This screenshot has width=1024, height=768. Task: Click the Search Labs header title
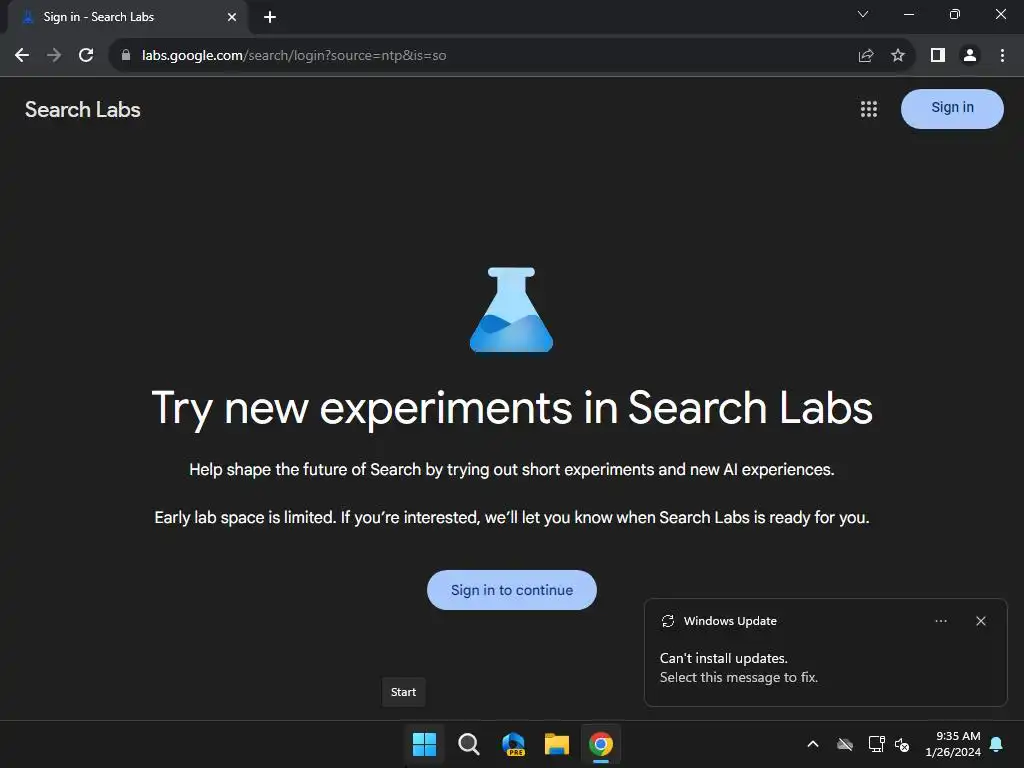click(83, 110)
